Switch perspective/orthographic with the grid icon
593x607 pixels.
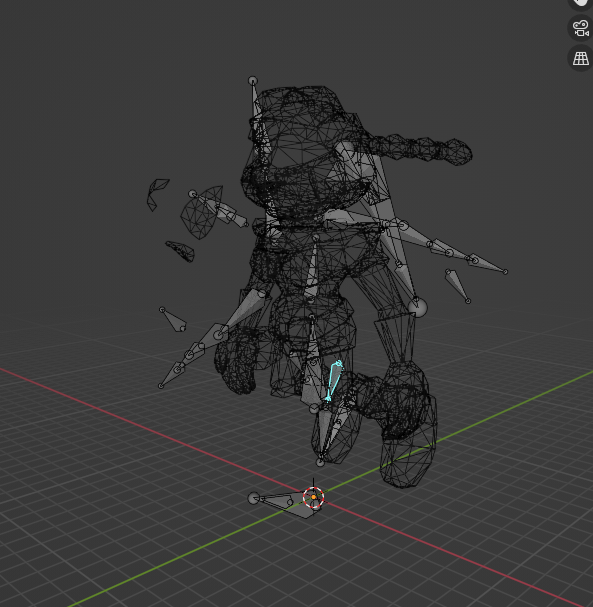pyautogui.click(x=580, y=58)
